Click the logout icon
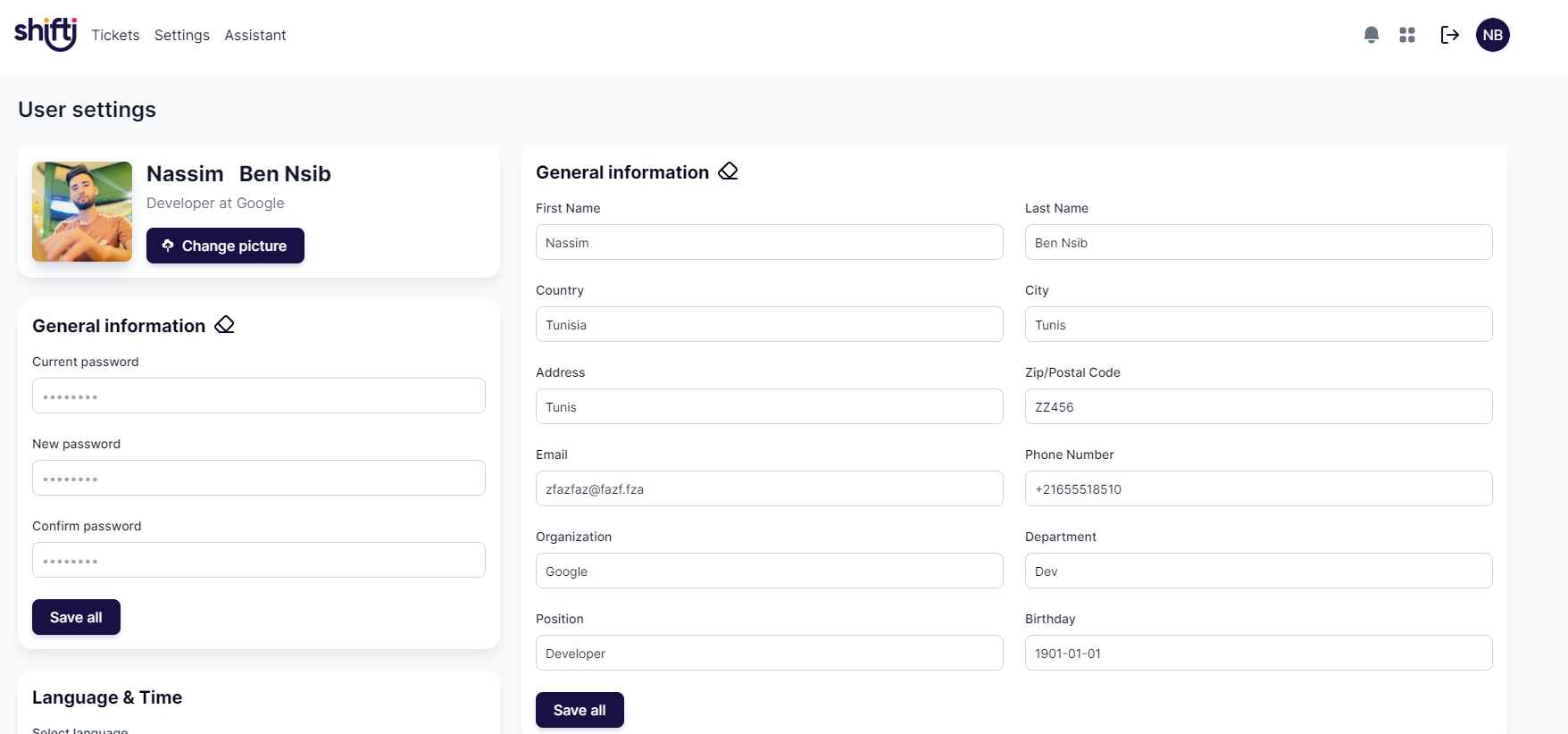1568x734 pixels. click(1450, 35)
